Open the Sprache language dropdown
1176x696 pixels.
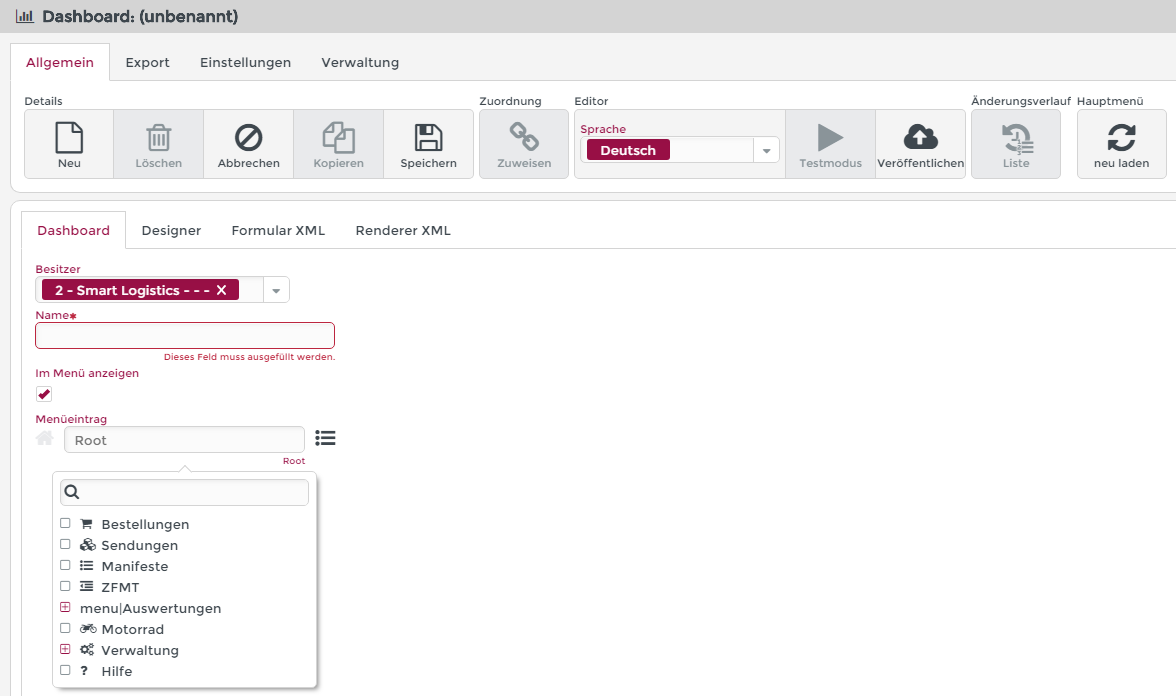(x=766, y=150)
